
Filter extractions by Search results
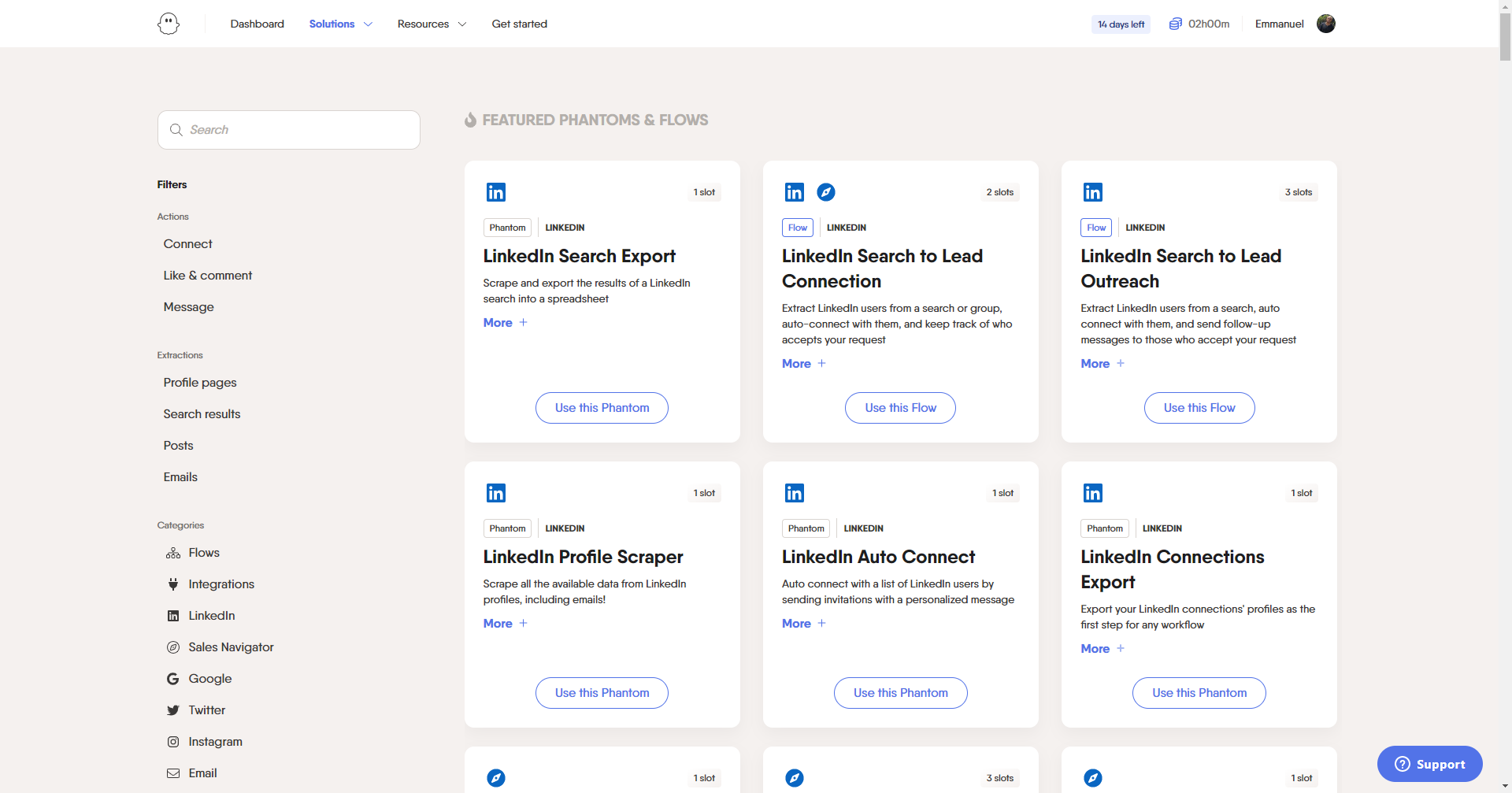[x=202, y=414]
